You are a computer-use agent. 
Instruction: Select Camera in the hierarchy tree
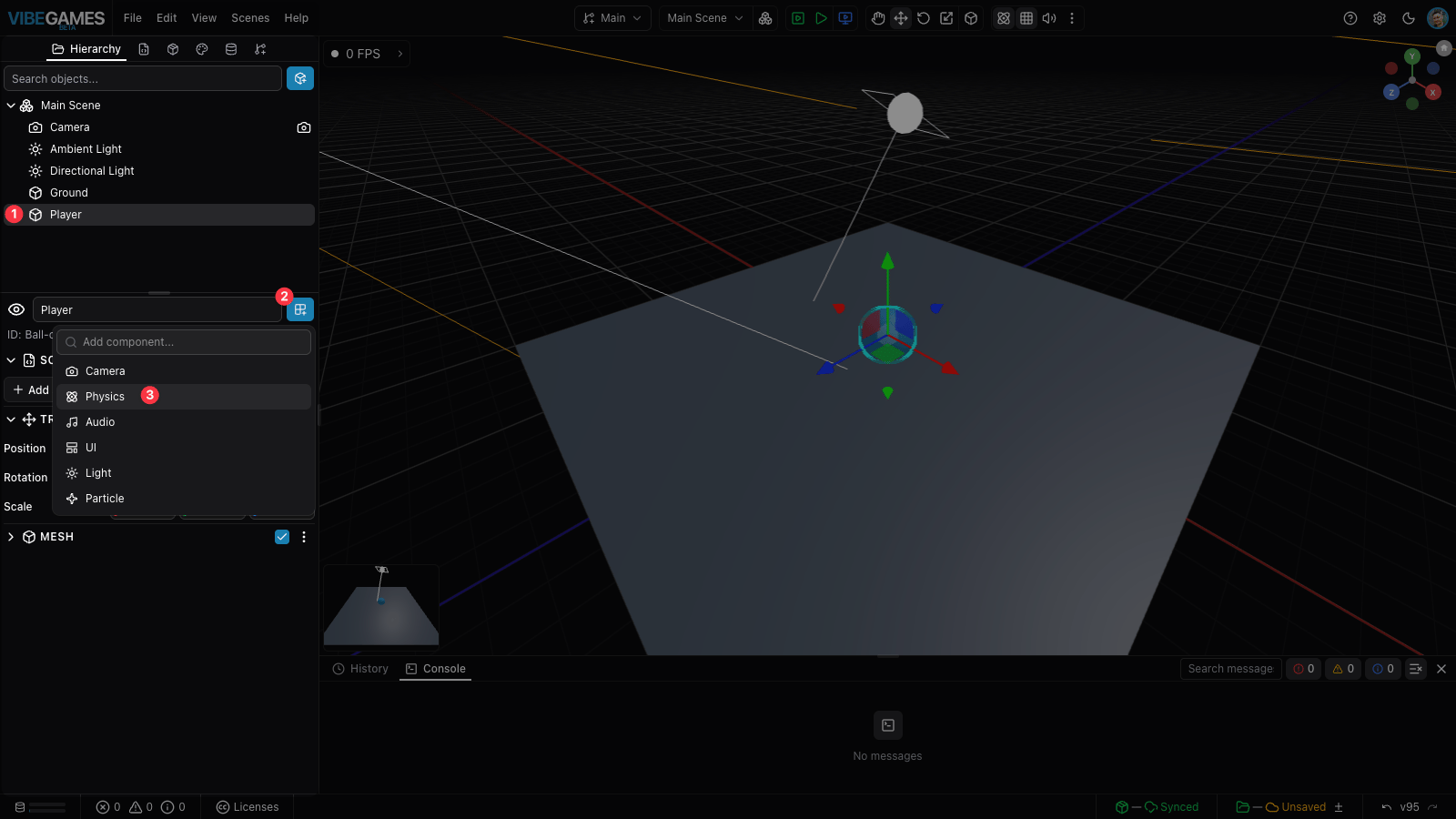[x=159, y=127]
